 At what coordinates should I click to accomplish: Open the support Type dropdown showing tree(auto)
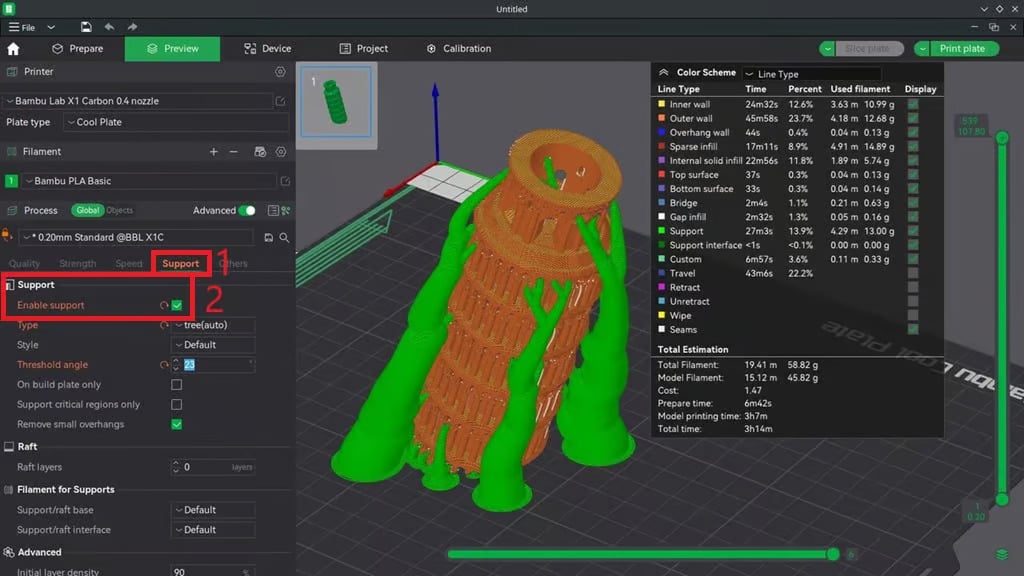coord(212,324)
